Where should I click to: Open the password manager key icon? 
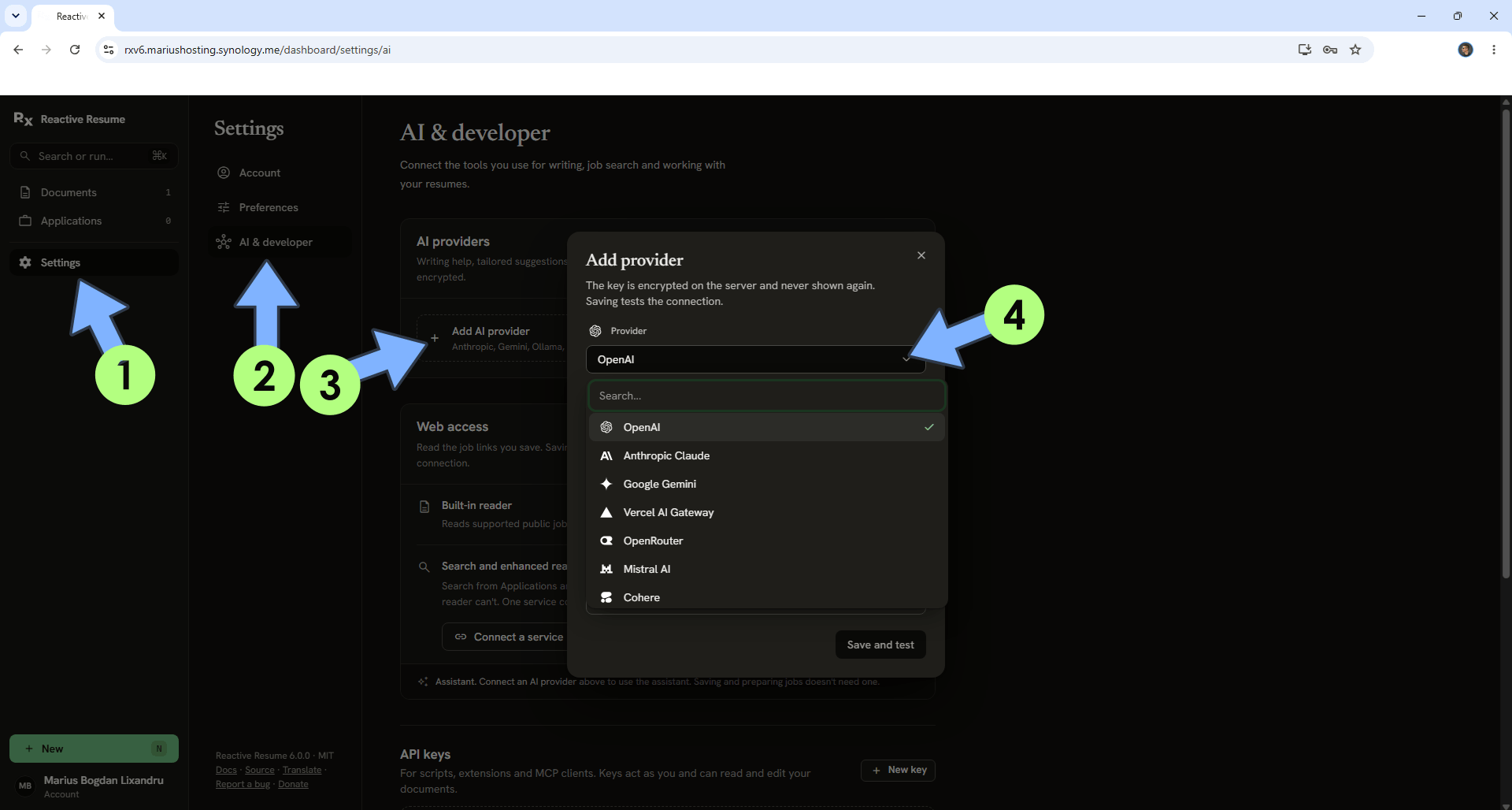coord(1330,50)
